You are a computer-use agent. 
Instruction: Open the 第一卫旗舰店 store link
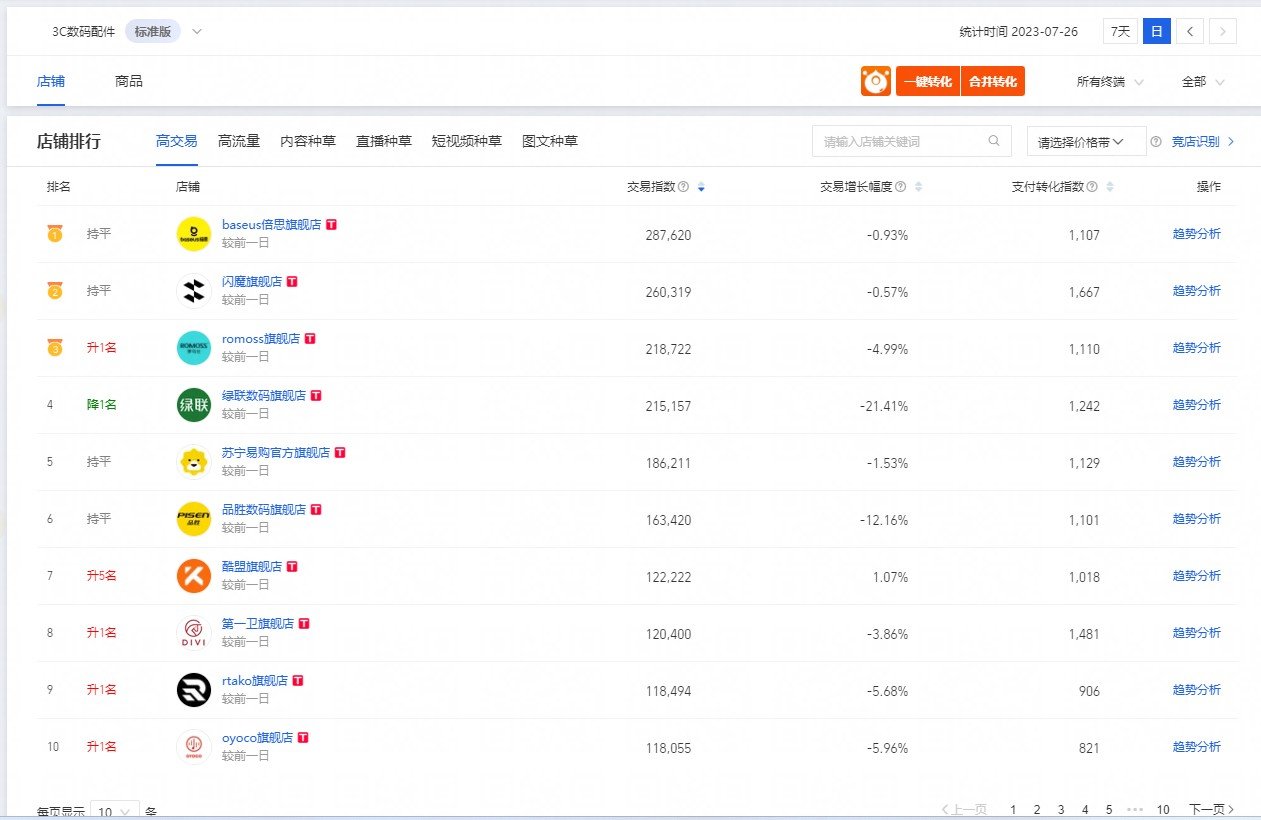click(258, 624)
